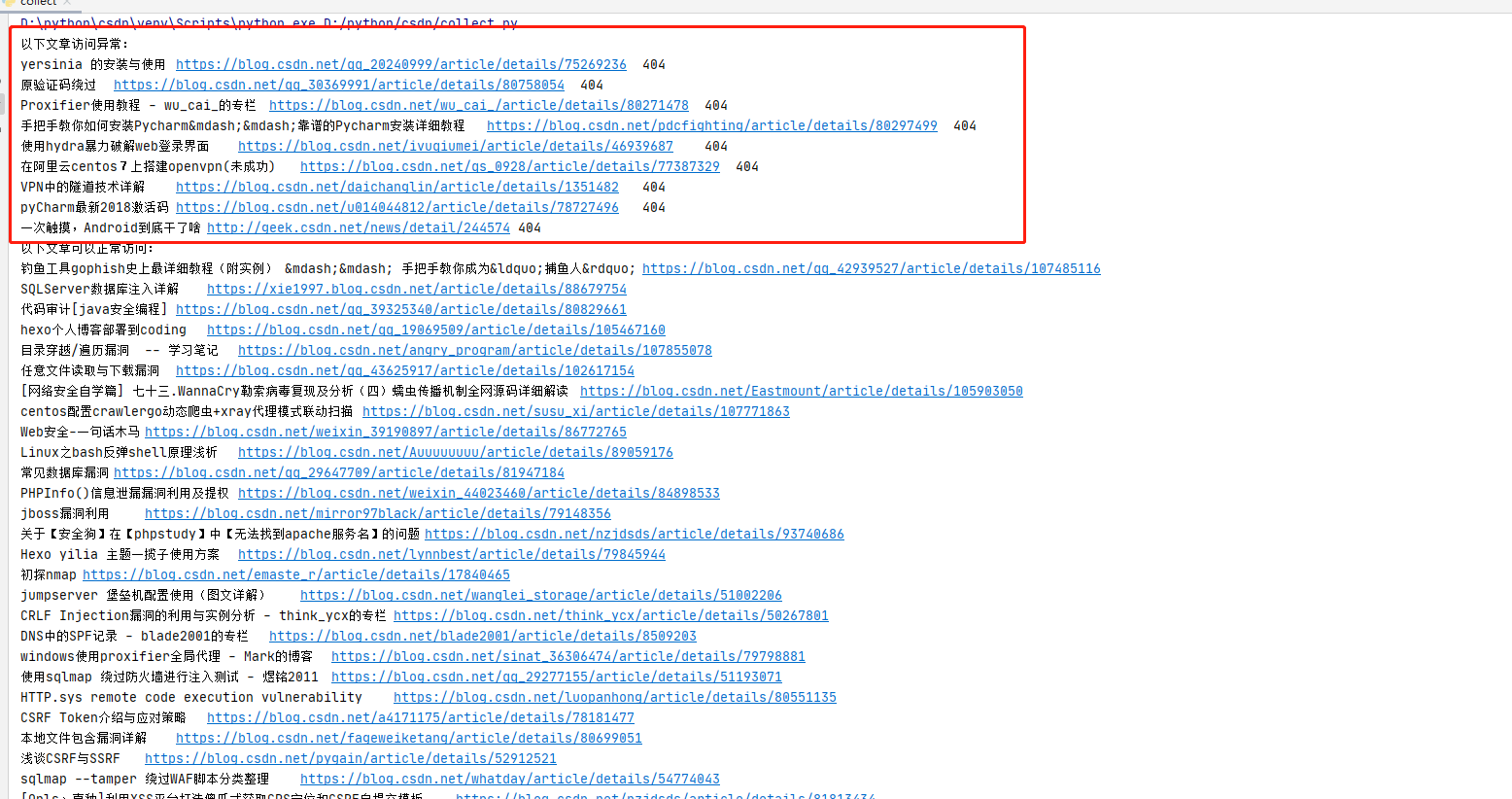Open the jumpserver 堡垒机配置使用 URL
1512x799 pixels.
tap(541, 595)
